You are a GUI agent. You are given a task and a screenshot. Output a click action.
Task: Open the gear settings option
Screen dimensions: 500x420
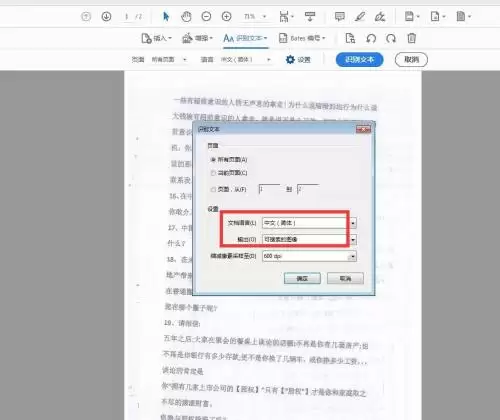coord(298,60)
